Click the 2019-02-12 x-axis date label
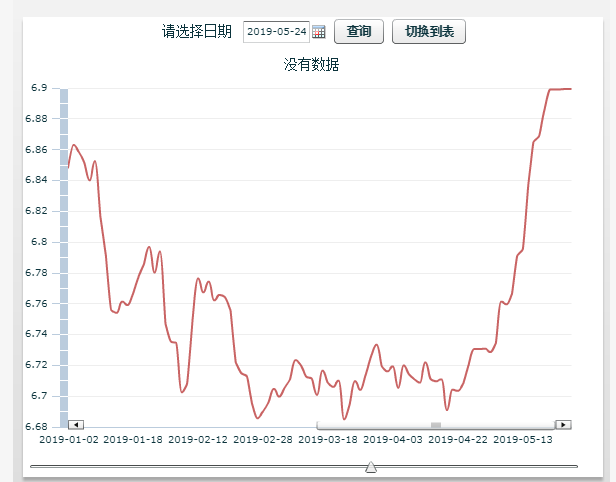The height and width of the screenshot is (482, 616). tap(197, 439)
